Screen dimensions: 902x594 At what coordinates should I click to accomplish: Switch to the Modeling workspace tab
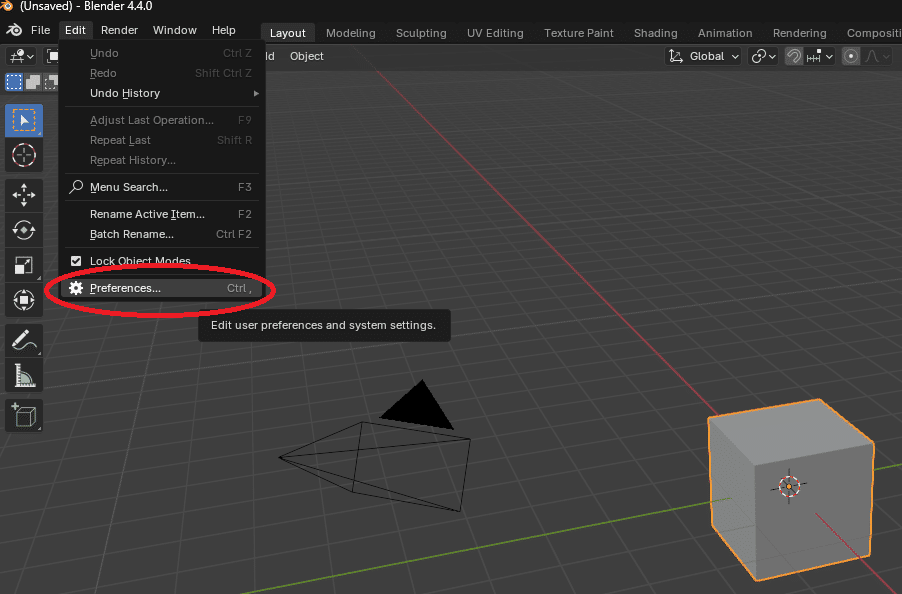click(350, 32)
